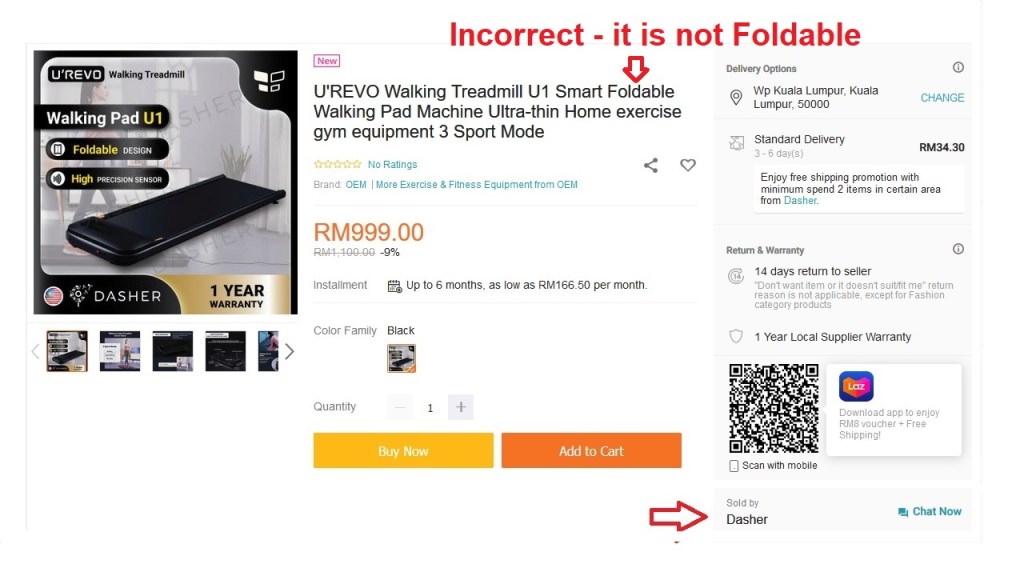Open the OEM brand link
The image size is (1024, 576).
tap(356, 185)
